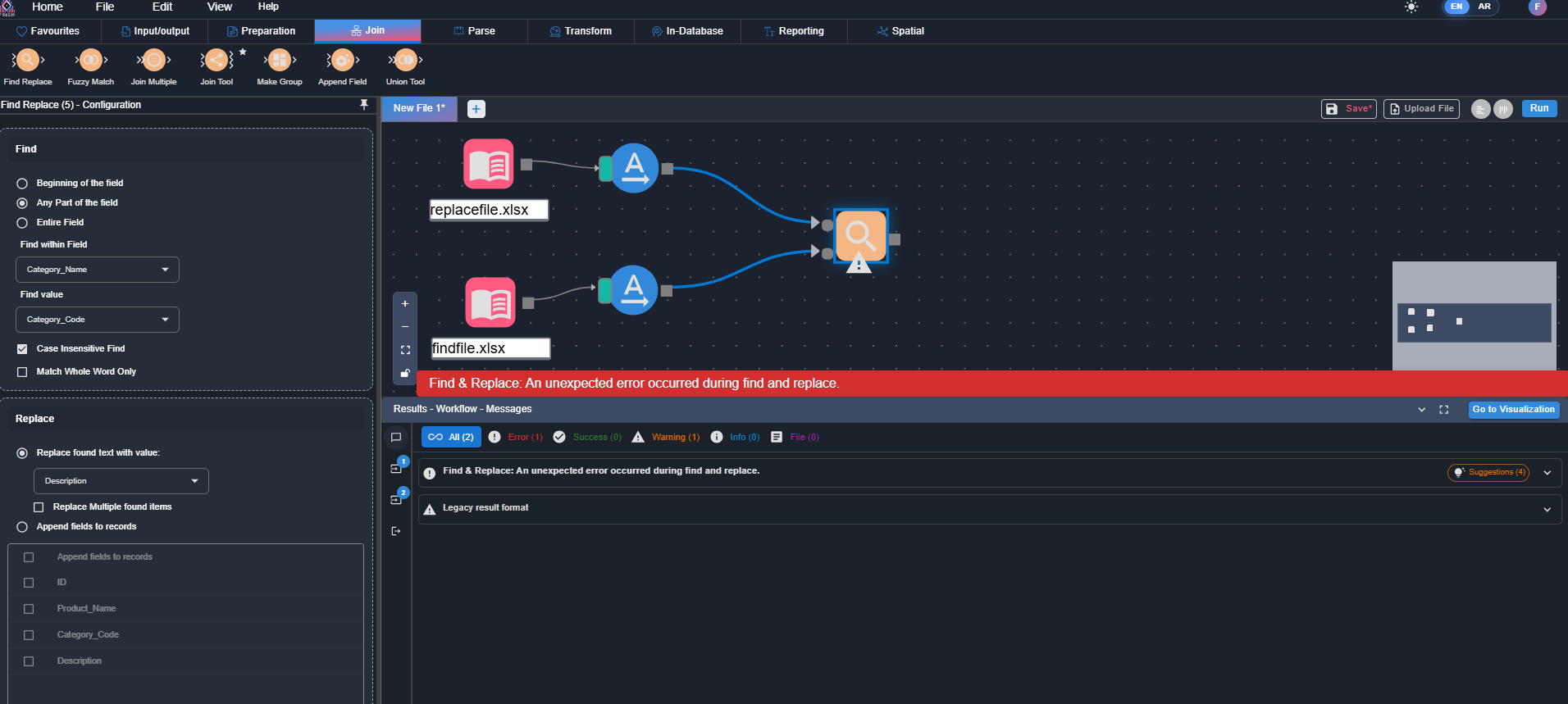1568x704 pixels.
Task: Uncheck Case Insensitive Find checkbox
Action: tap(22, 349)
